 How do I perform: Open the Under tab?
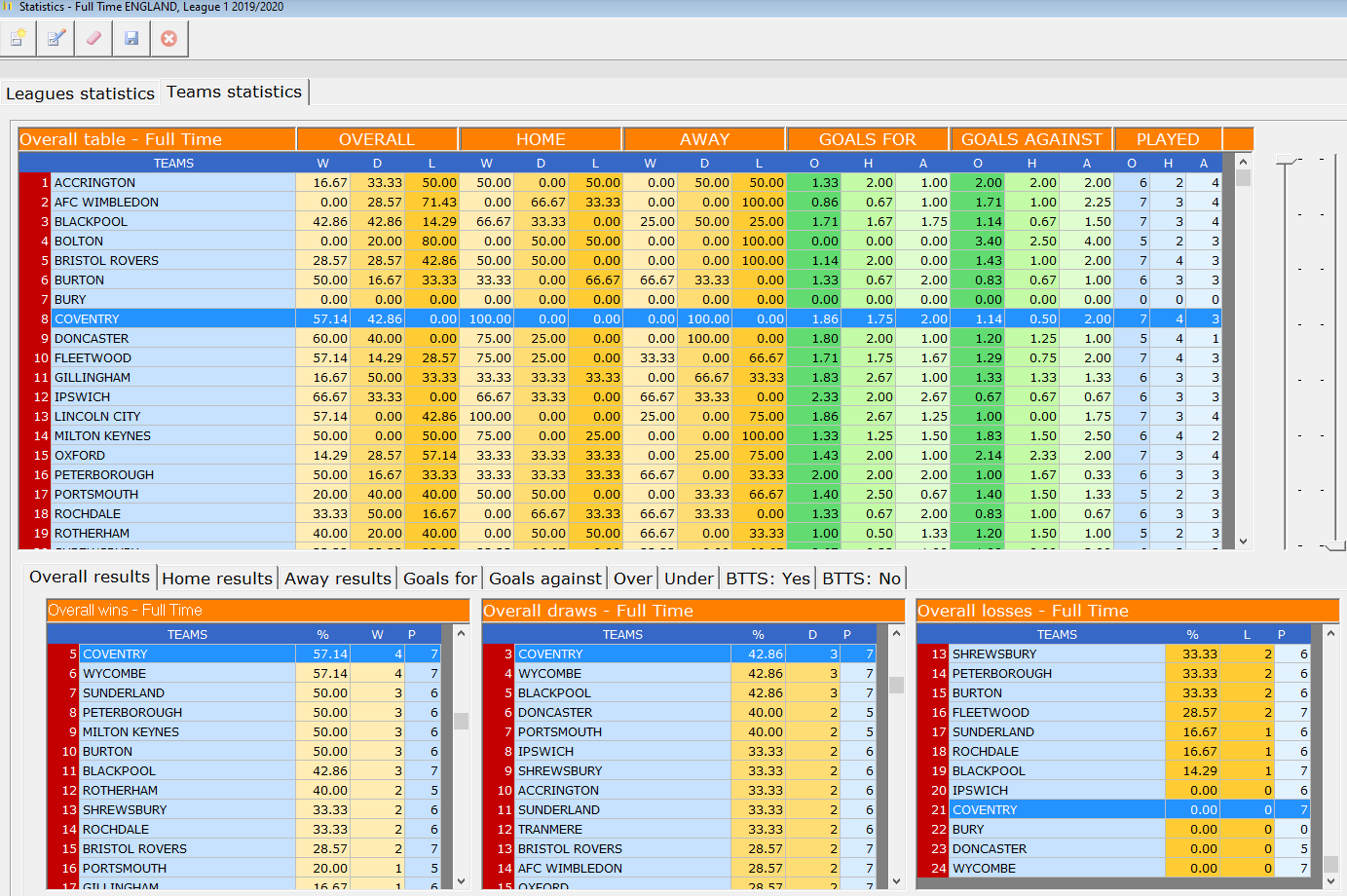tap(690, 579)
